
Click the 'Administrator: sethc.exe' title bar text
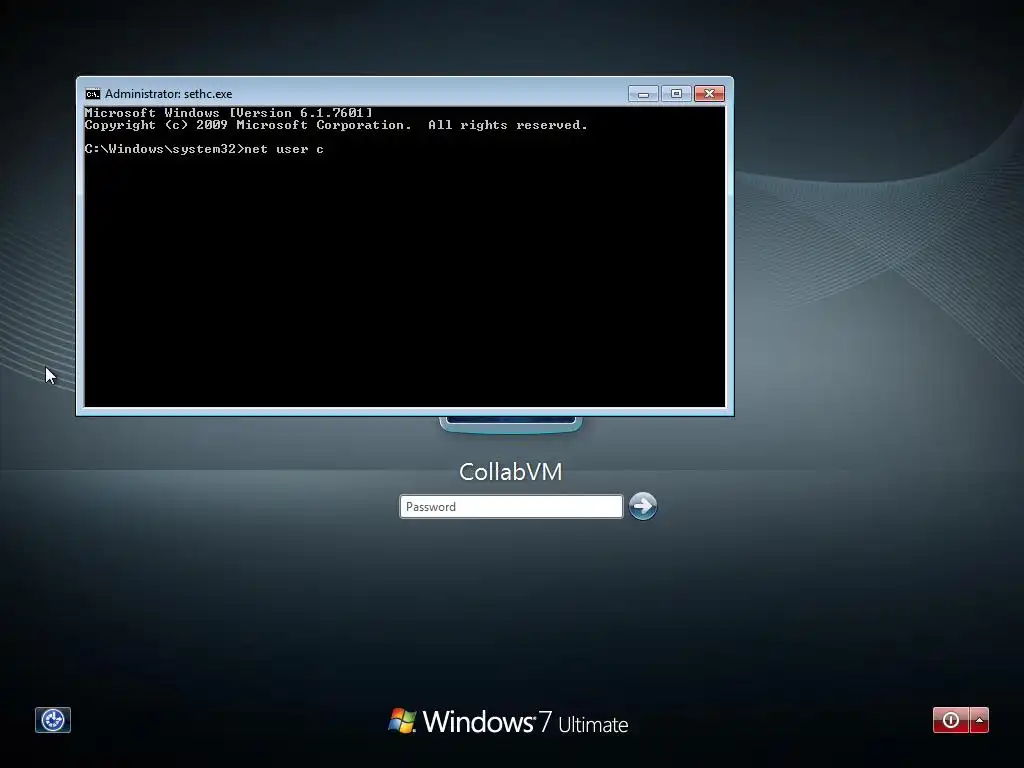168,94
